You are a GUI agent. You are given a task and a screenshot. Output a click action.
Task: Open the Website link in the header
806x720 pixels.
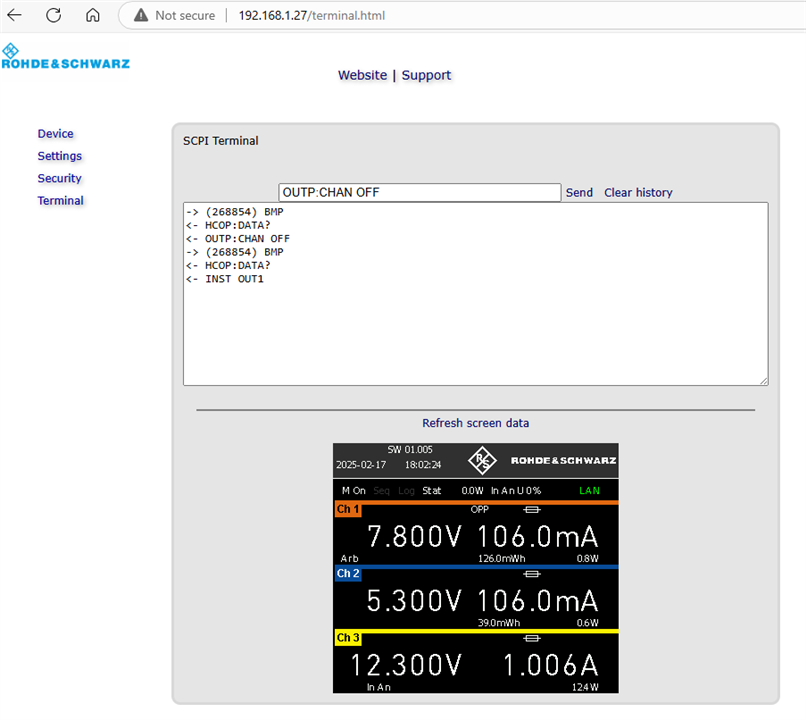(x=362, y=75)
